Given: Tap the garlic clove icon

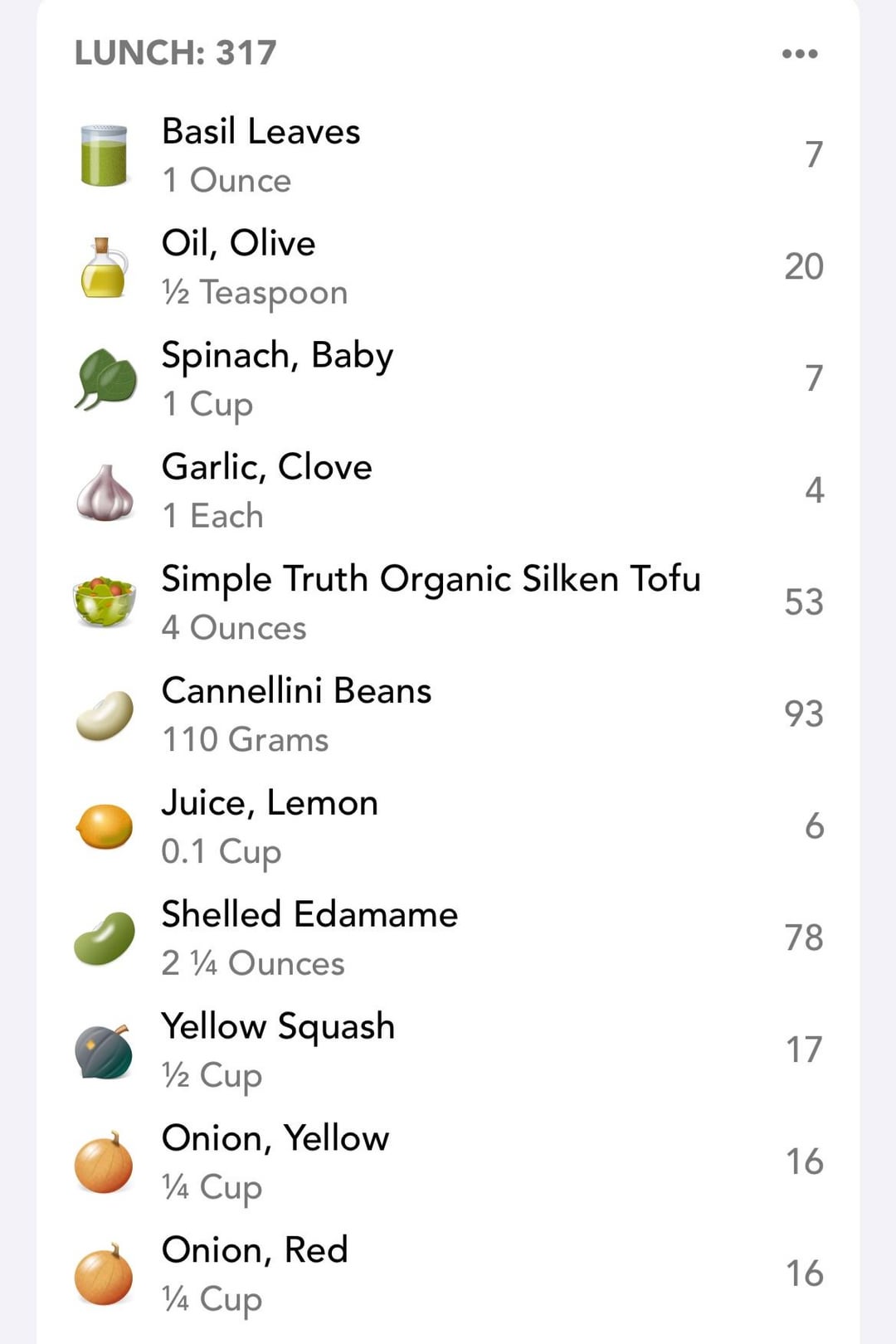Looking at the screenshot, I should (105, 493).
